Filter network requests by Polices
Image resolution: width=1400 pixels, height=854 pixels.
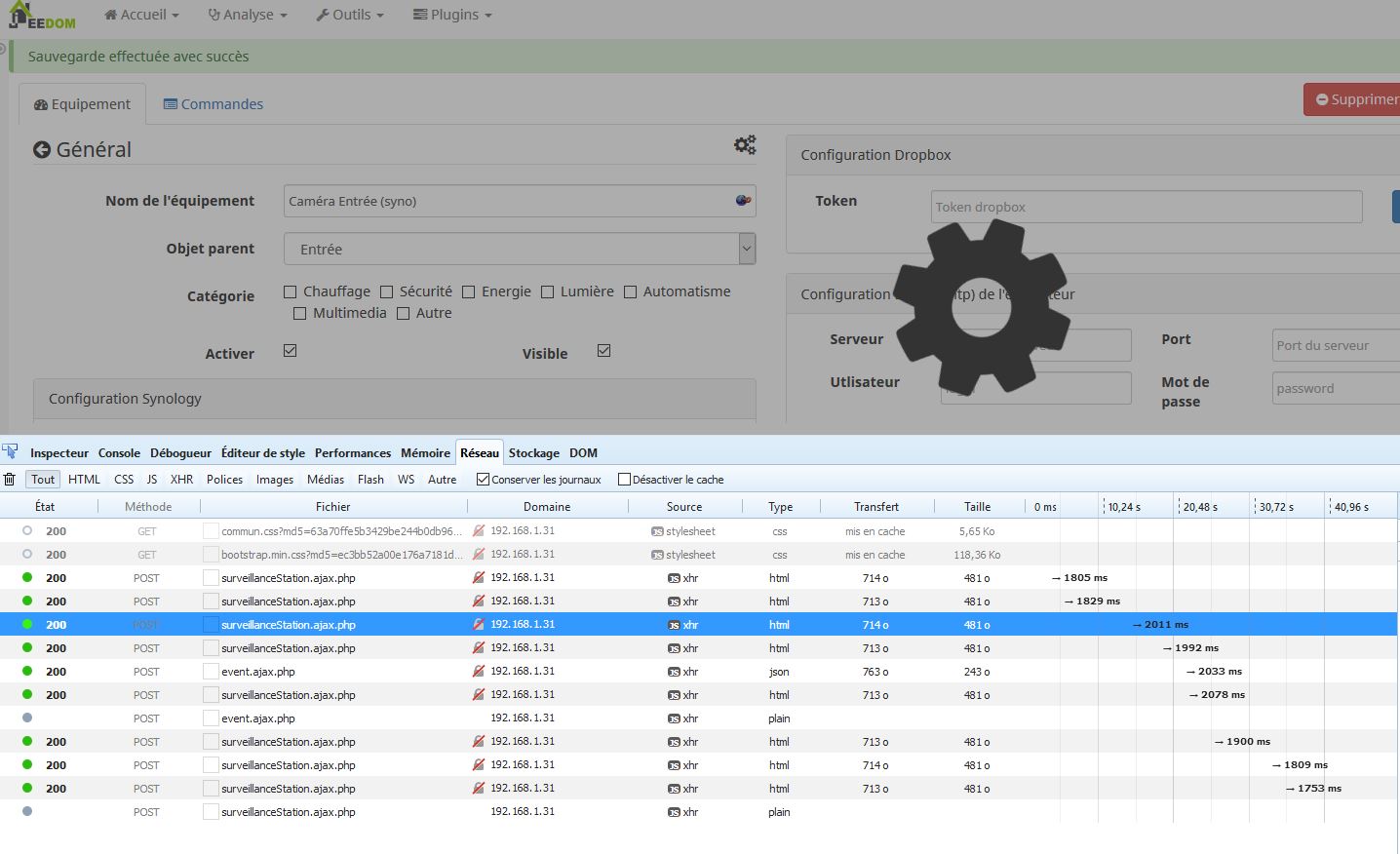(x=224, y=479)
